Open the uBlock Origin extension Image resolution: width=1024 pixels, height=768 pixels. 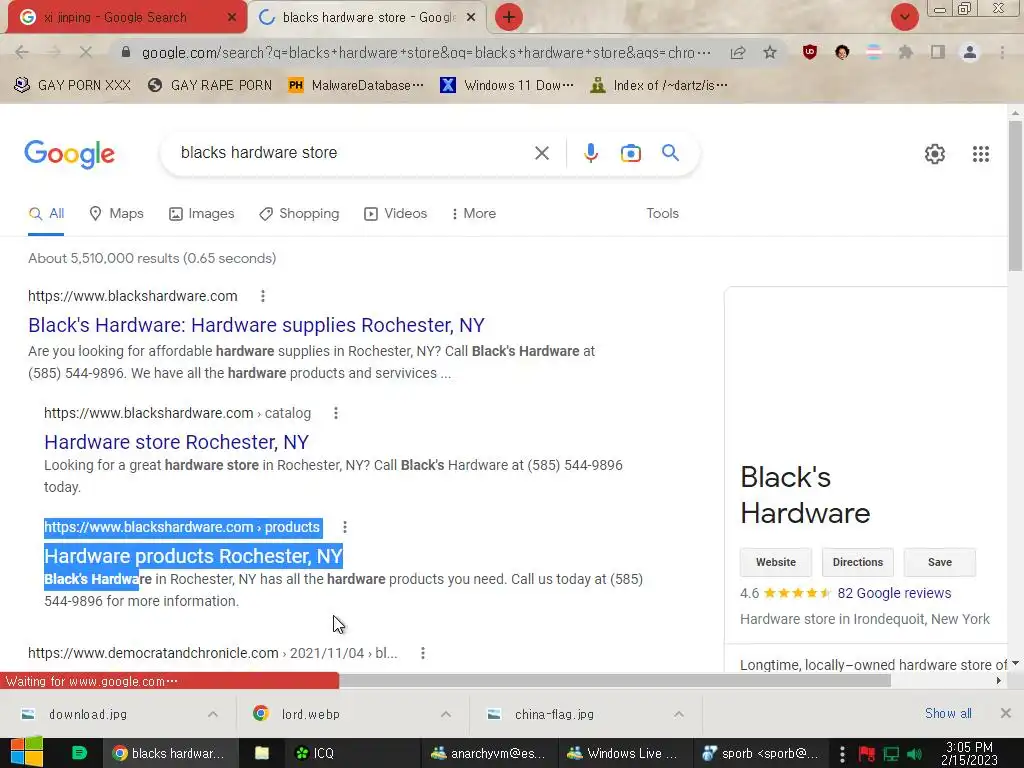click(x=810, y=52)
